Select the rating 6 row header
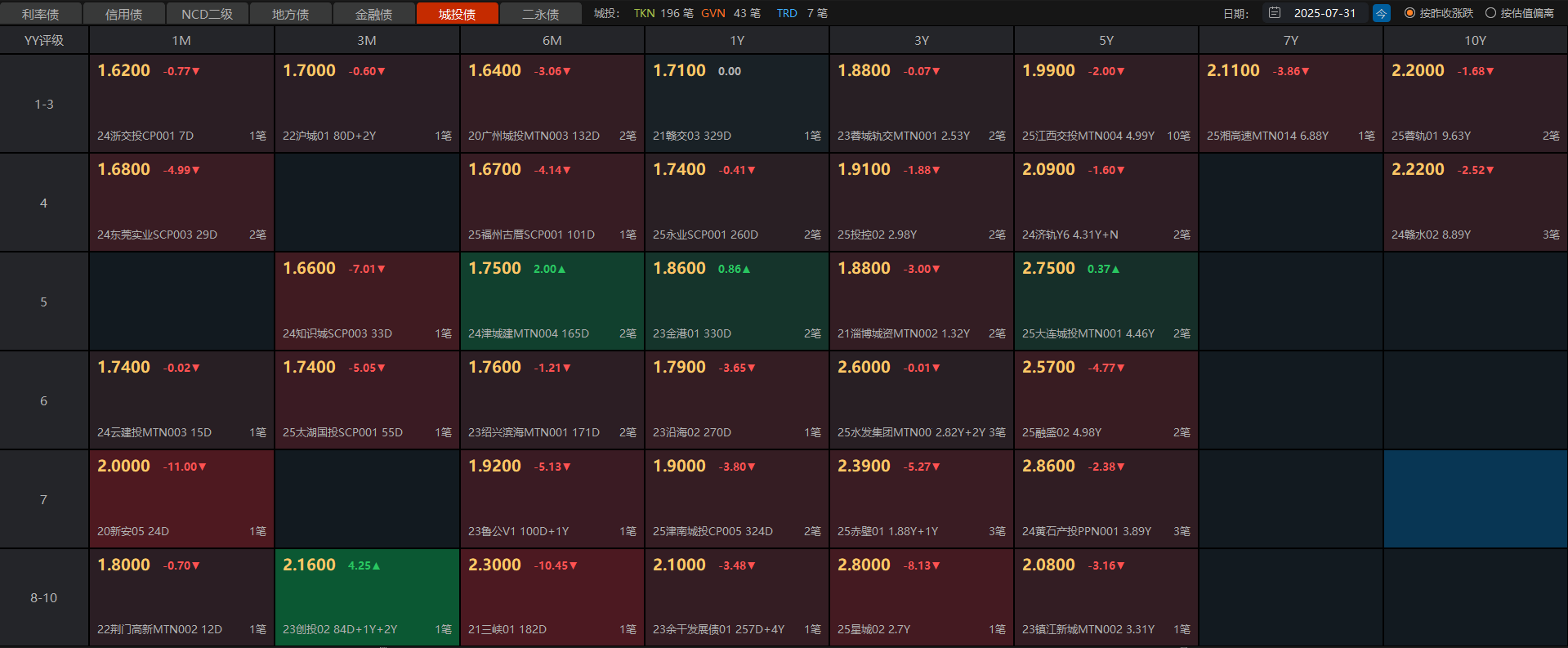 point(44,400)
